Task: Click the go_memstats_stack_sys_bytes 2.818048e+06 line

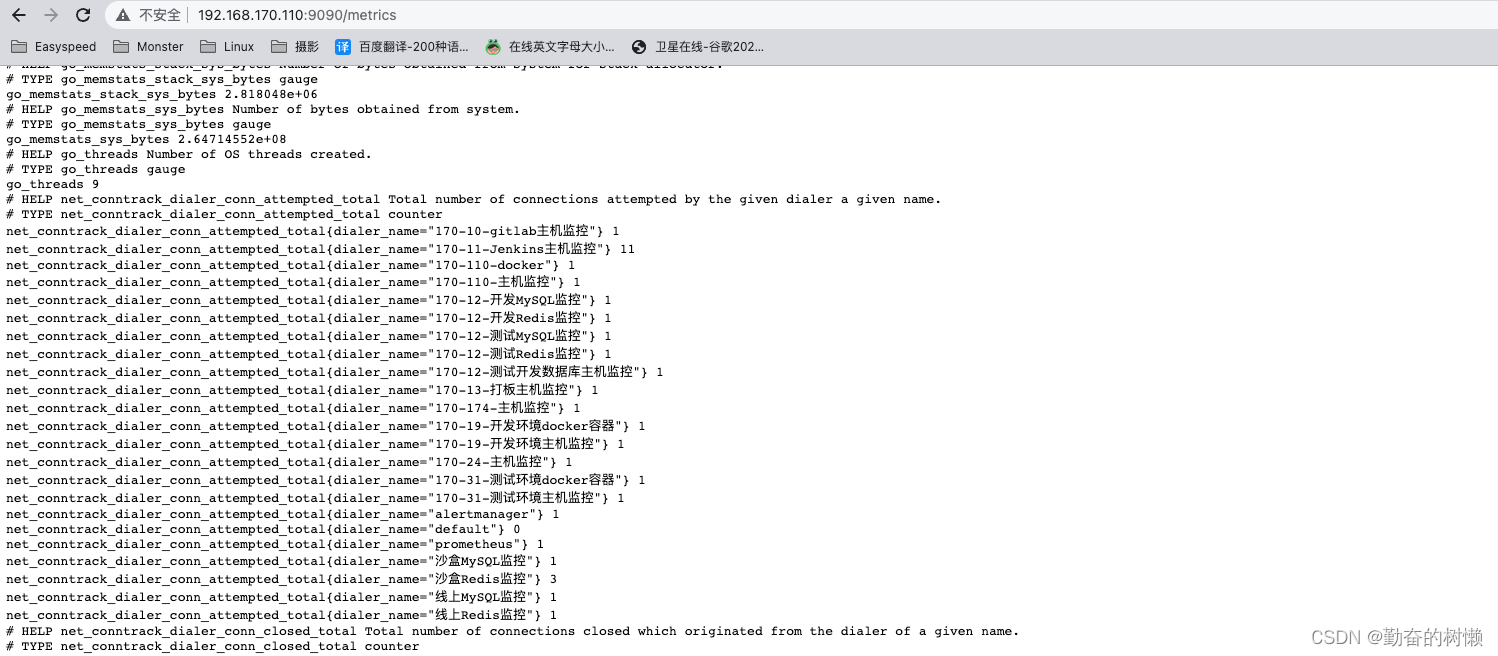Action: (x=162, y=94)
